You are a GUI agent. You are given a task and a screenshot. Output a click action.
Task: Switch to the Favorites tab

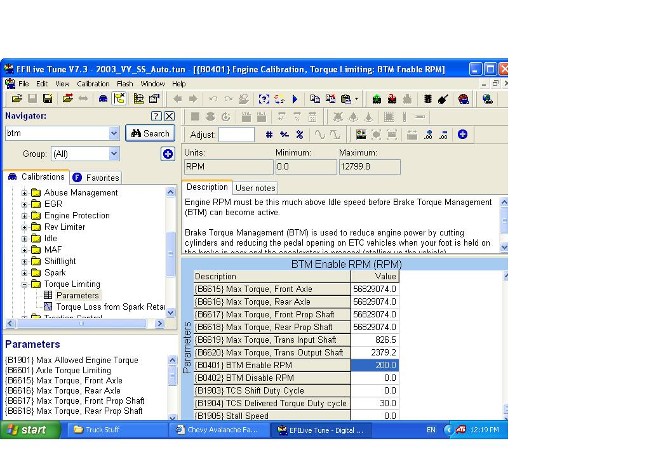point(96,177)
